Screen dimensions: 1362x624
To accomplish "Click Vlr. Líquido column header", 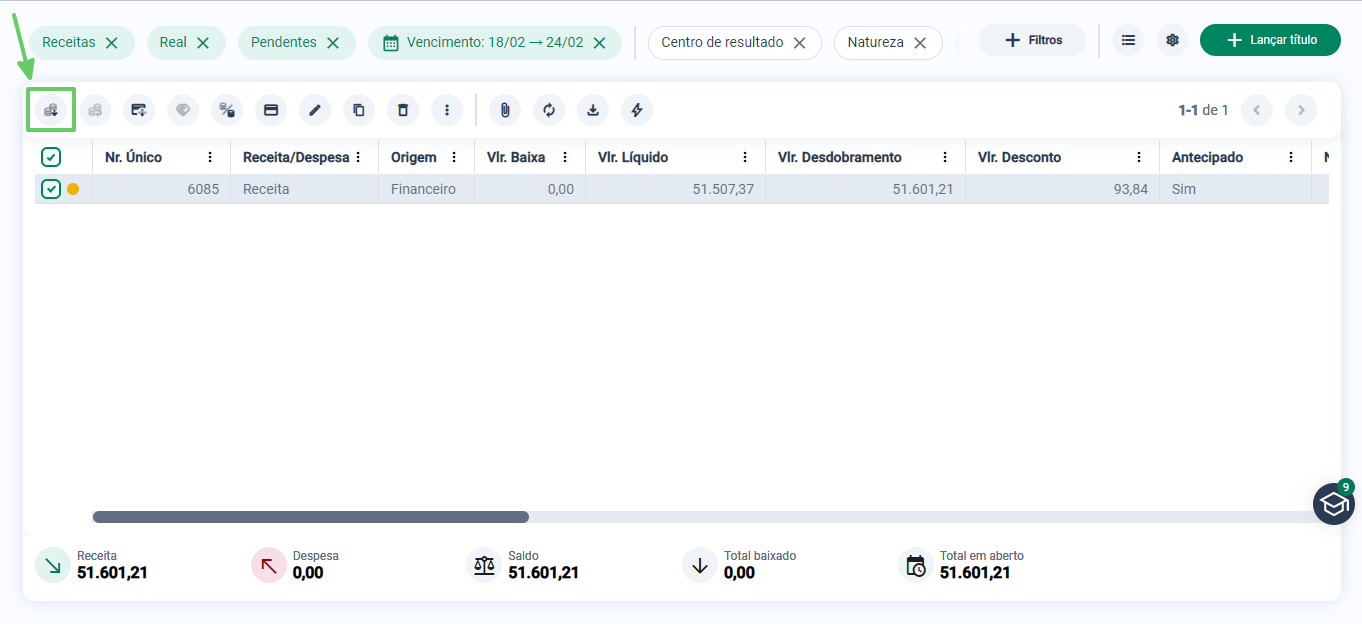I will (633, 157).
